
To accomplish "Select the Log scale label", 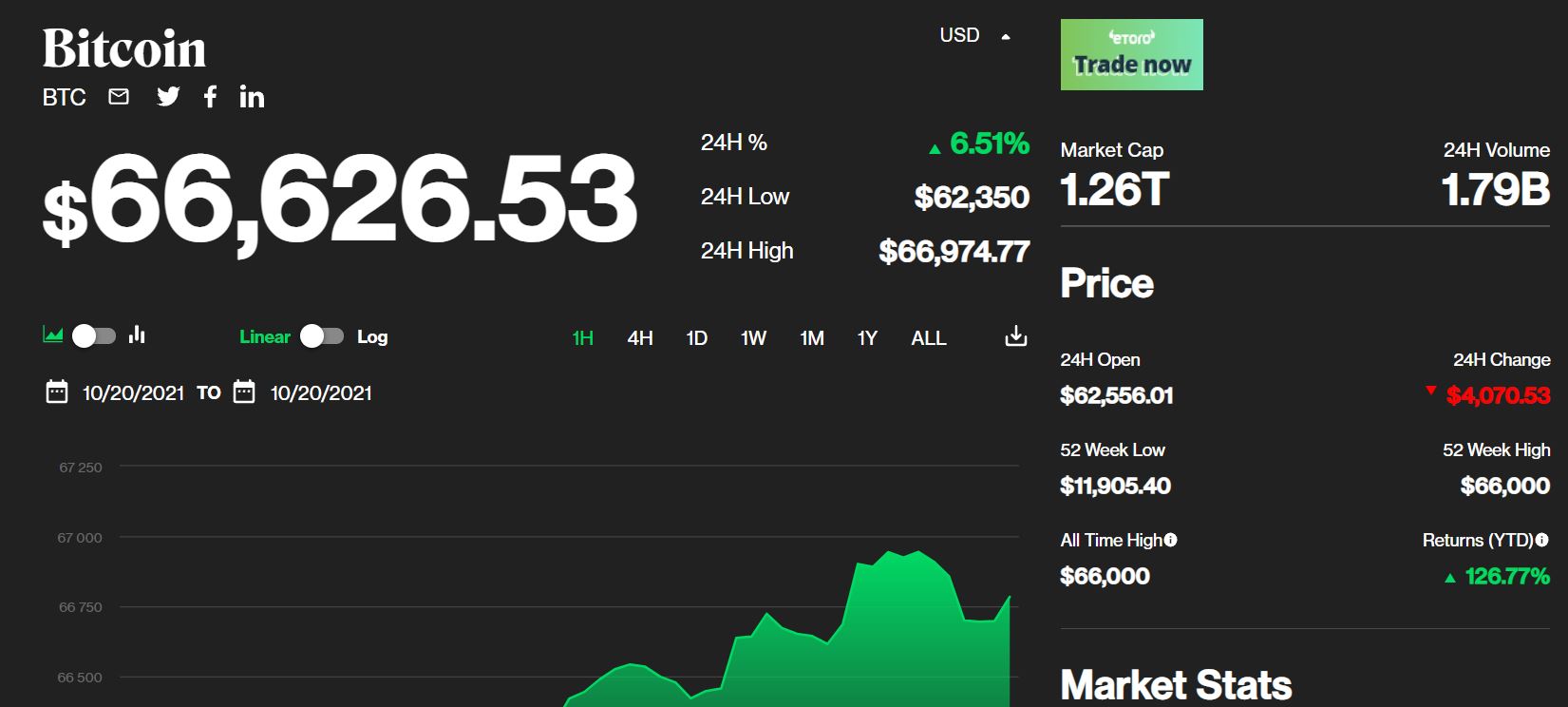I will (372, 337).
